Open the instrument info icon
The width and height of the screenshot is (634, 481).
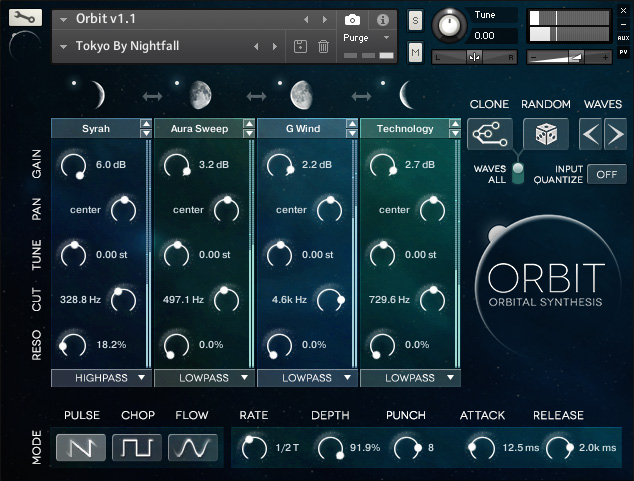pyautogui.click(x=383, y=19)
